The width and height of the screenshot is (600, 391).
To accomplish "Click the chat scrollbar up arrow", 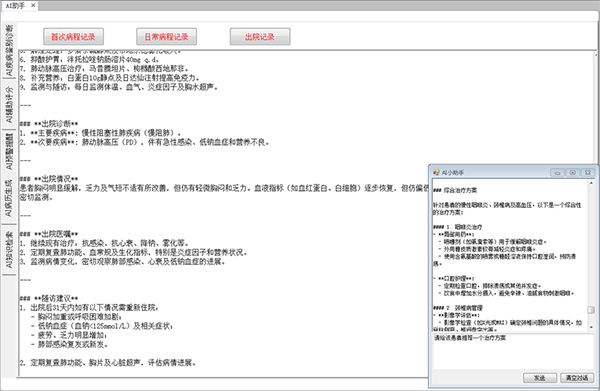I will coord(591,183).
